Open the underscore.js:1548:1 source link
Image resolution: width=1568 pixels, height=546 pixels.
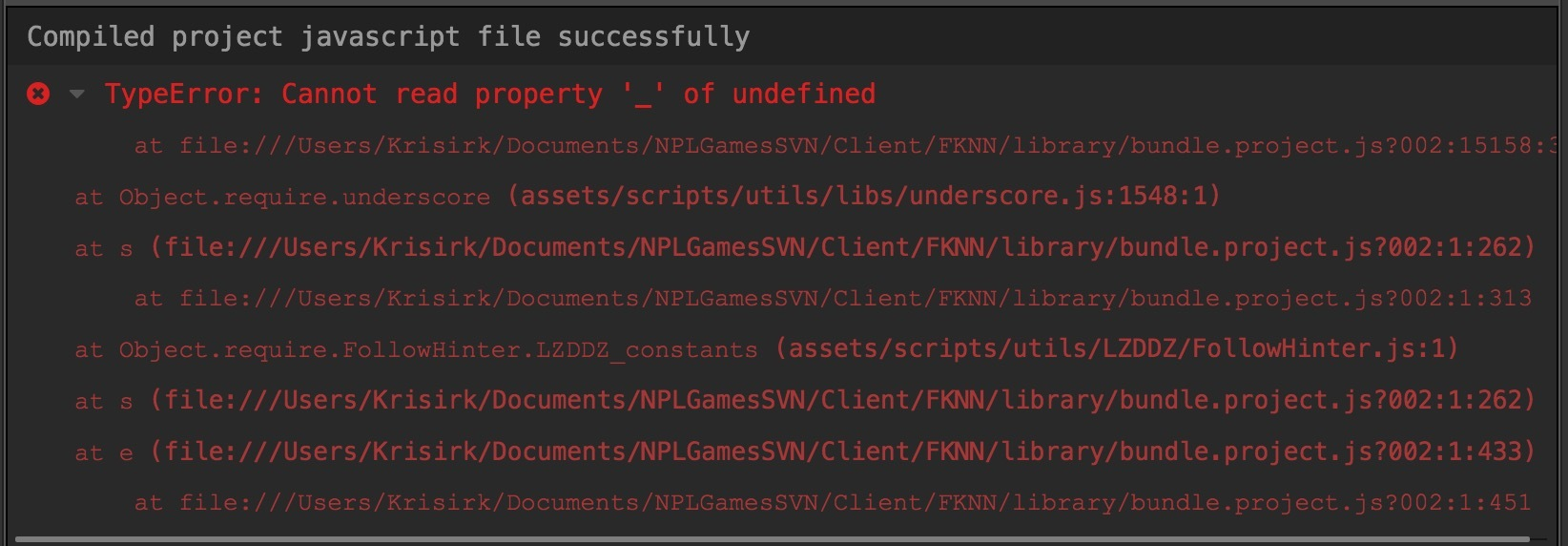tap(864, 197)
